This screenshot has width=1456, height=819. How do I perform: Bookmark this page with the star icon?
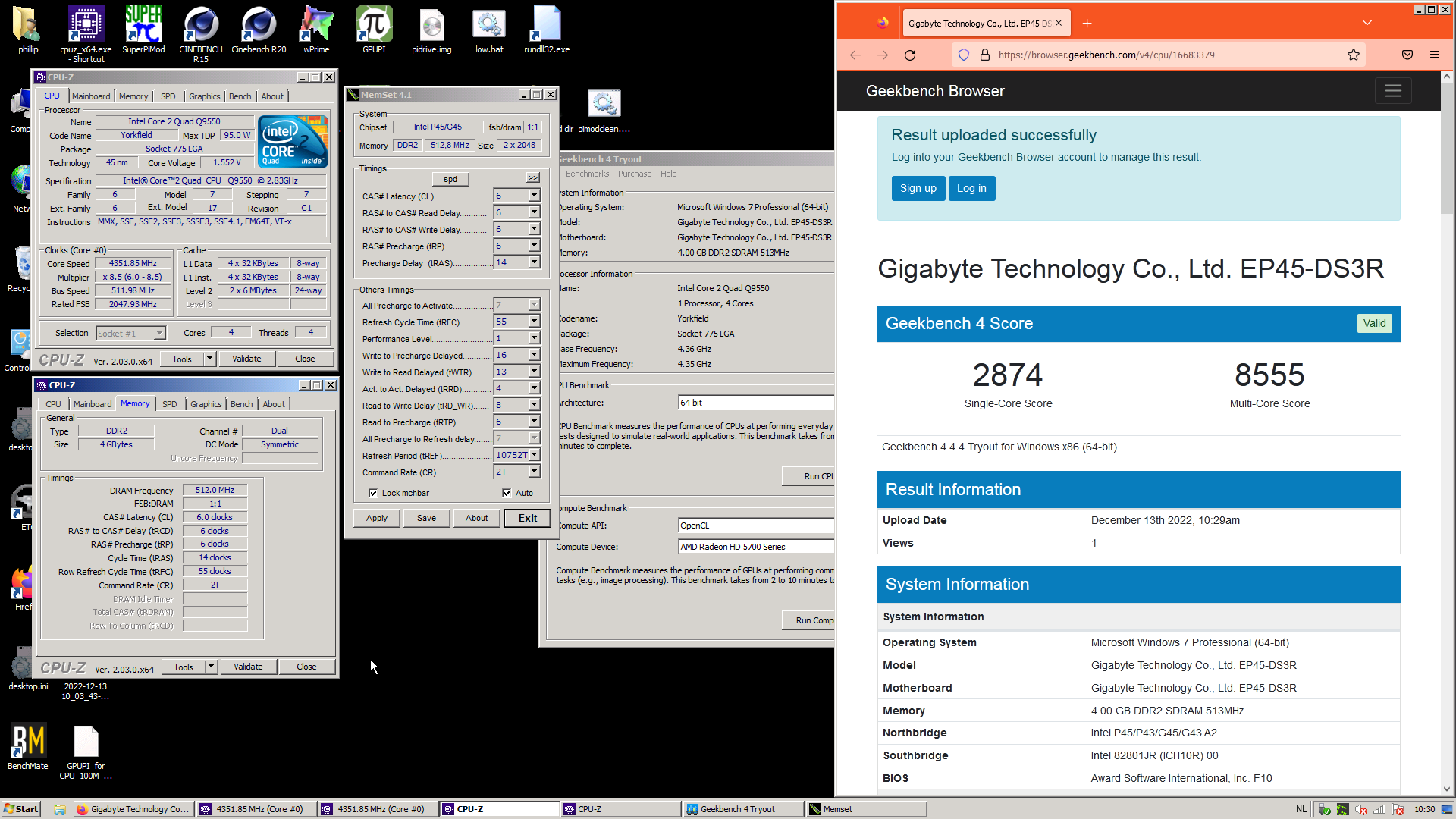click(1353, 55)
